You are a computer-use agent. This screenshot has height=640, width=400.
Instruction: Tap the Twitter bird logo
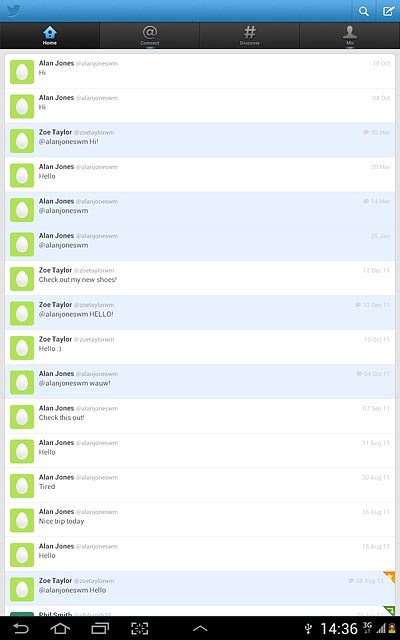13,11
